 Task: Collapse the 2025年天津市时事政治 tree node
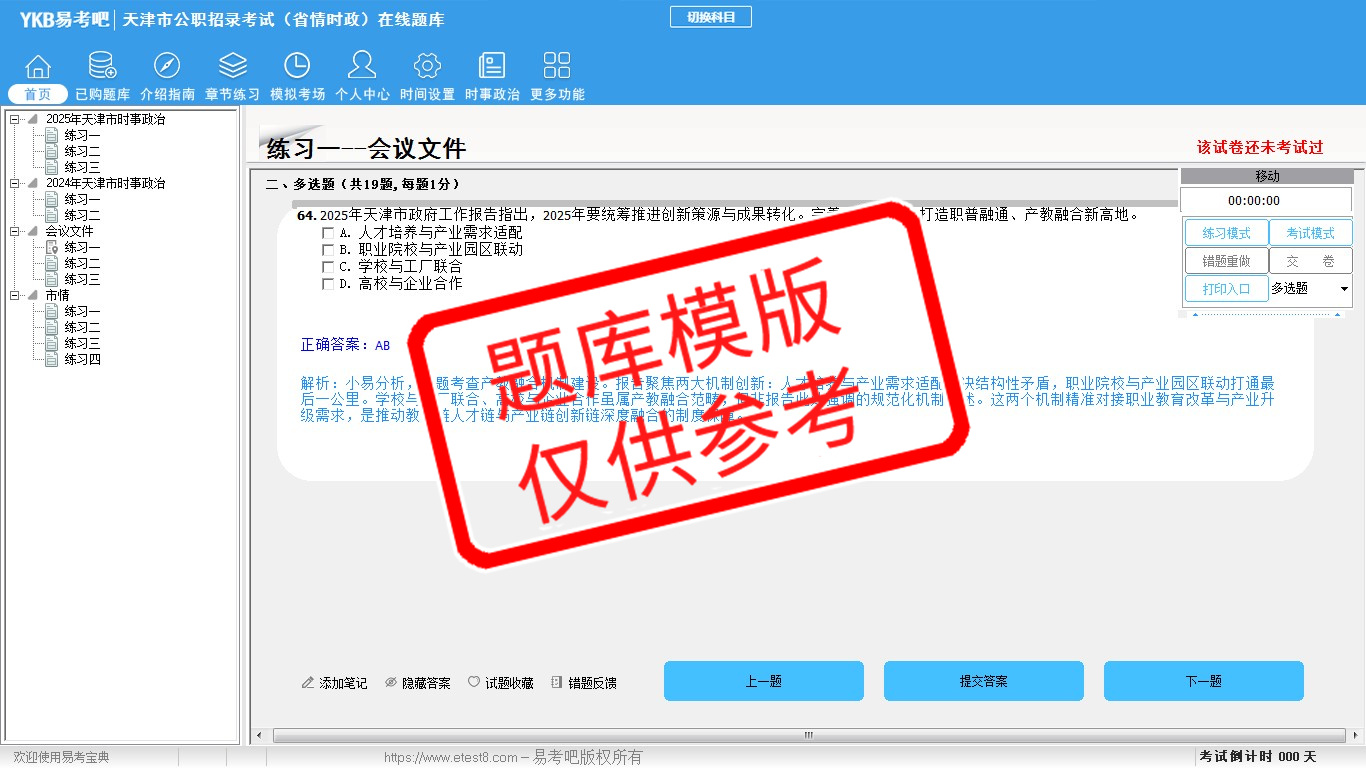pos(15,120)
